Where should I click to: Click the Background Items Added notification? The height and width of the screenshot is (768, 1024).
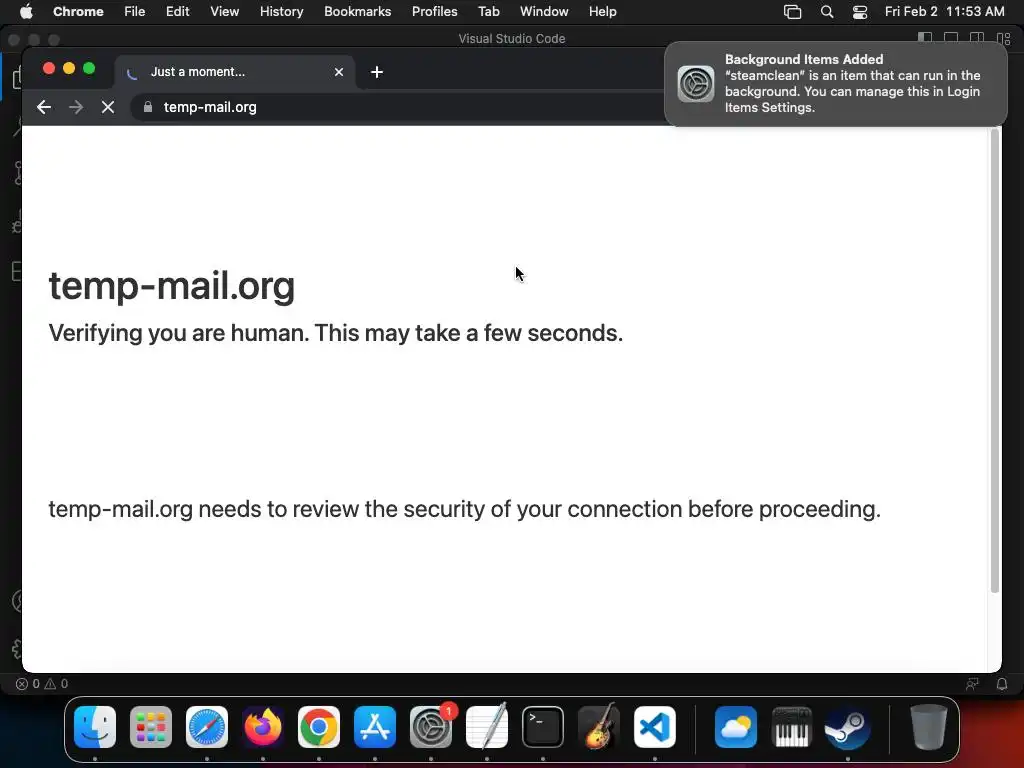[836, 84]
